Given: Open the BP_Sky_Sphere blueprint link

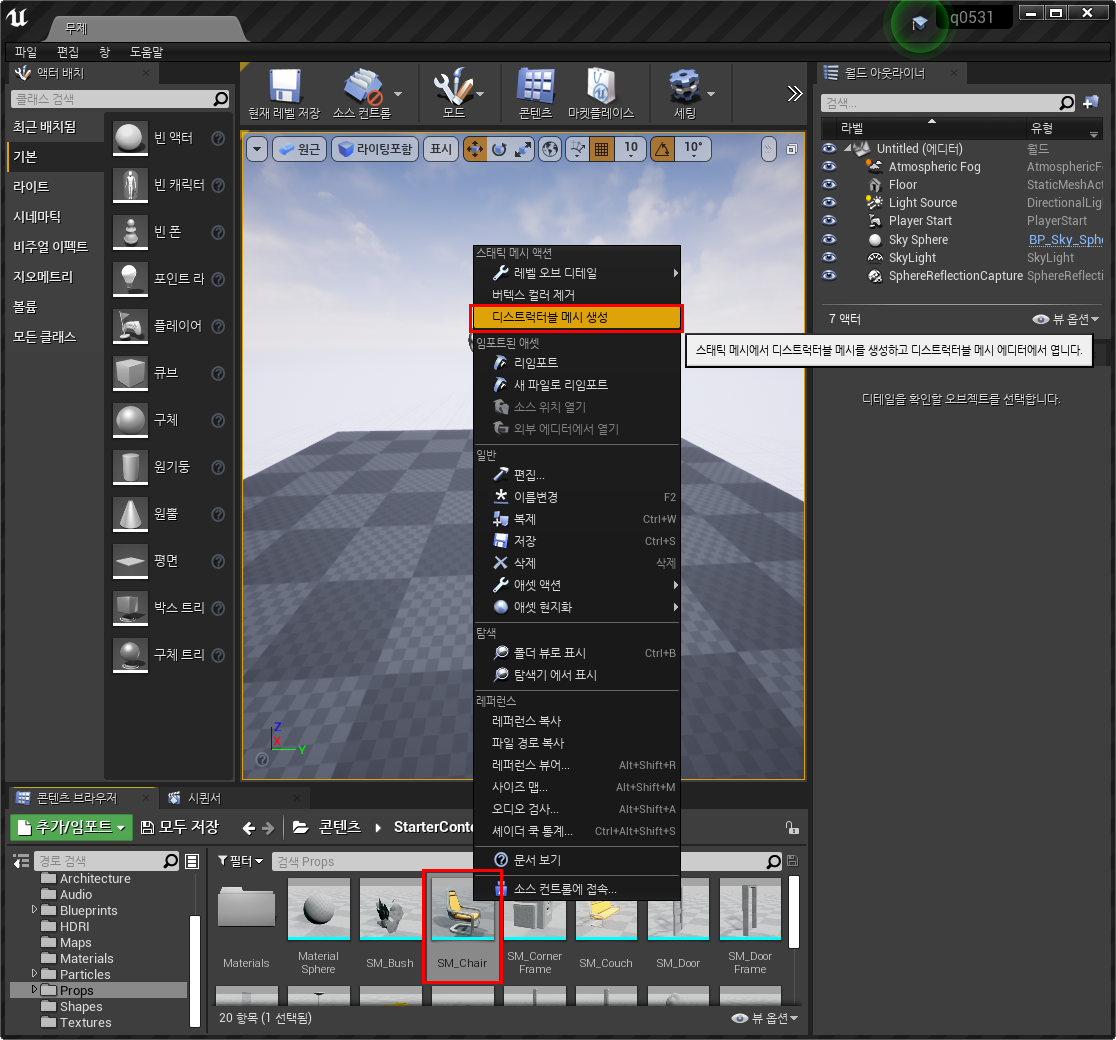Looking at the screenshot, I should 1065,240.
